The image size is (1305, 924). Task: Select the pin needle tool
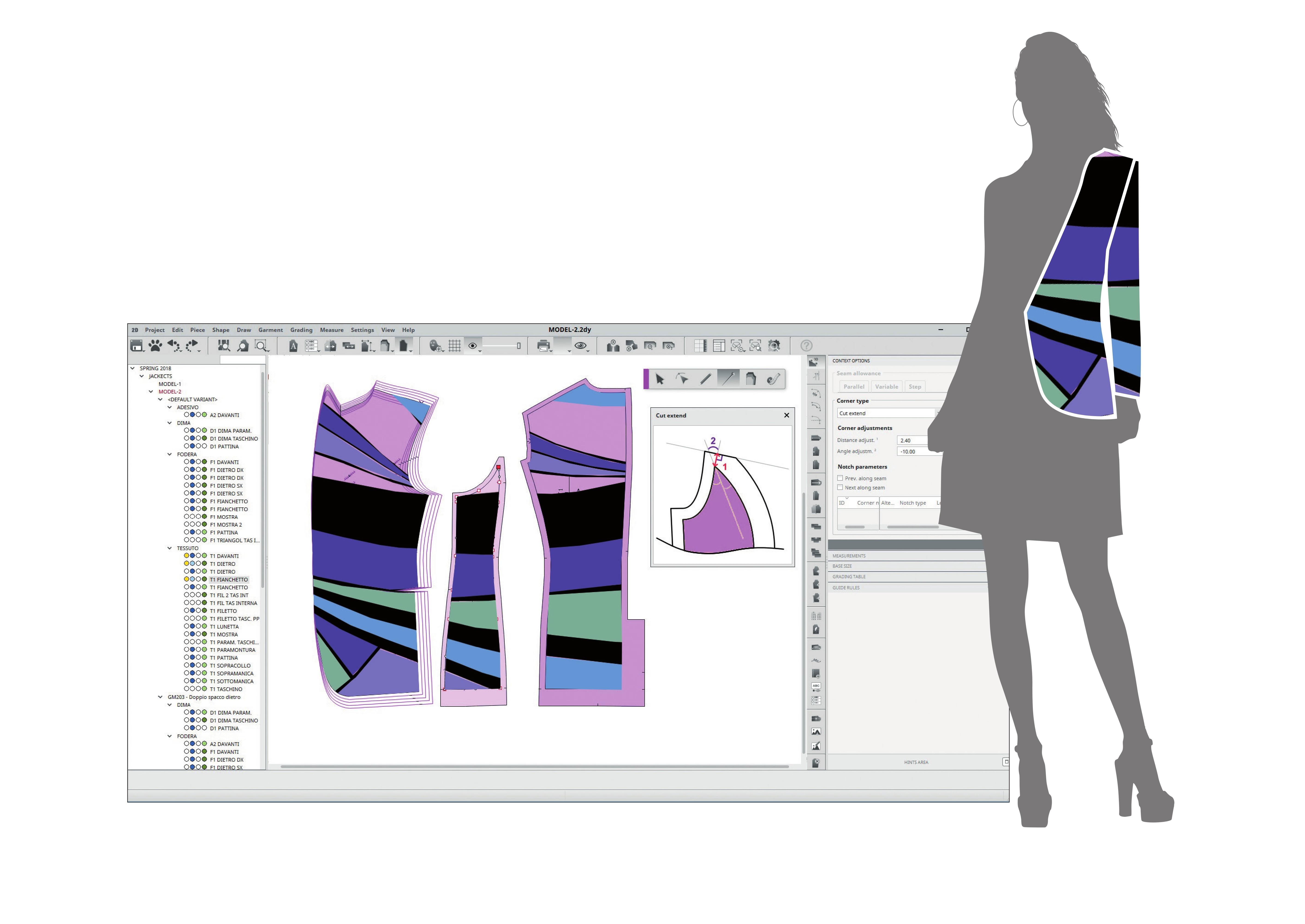tap(728, 379)
